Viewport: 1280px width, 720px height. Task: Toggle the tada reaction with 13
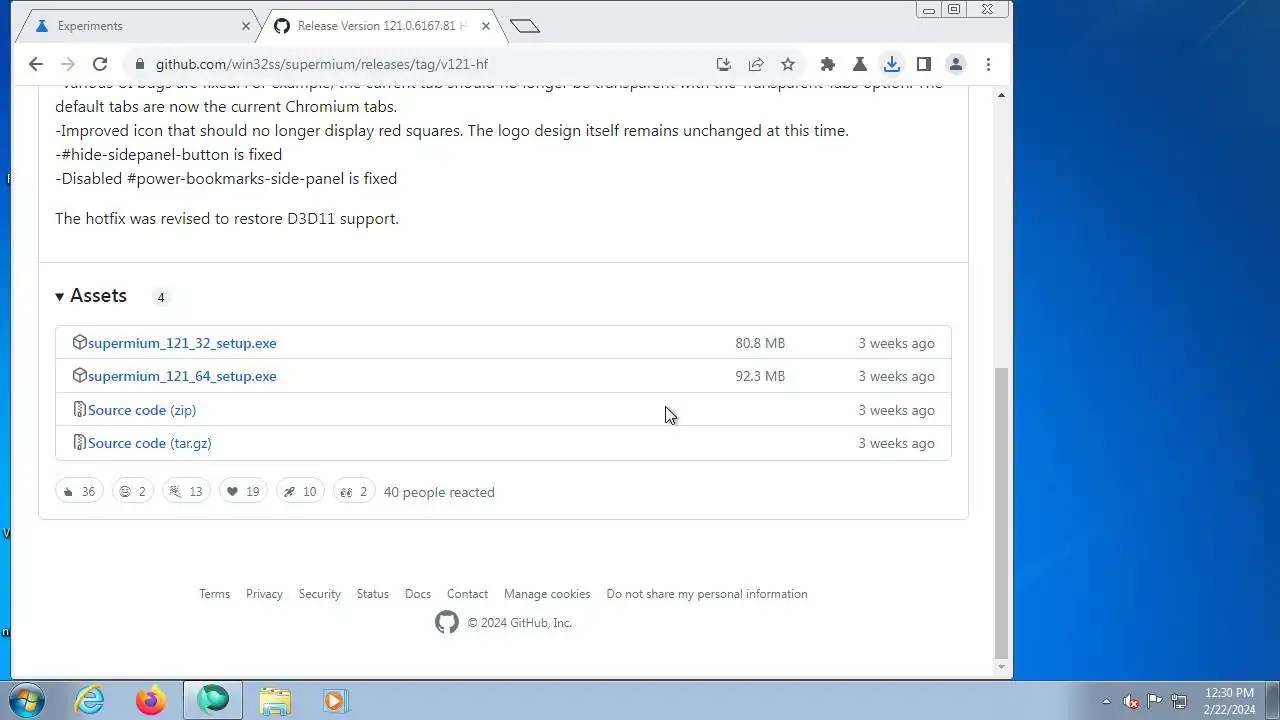tap(186, 491)
